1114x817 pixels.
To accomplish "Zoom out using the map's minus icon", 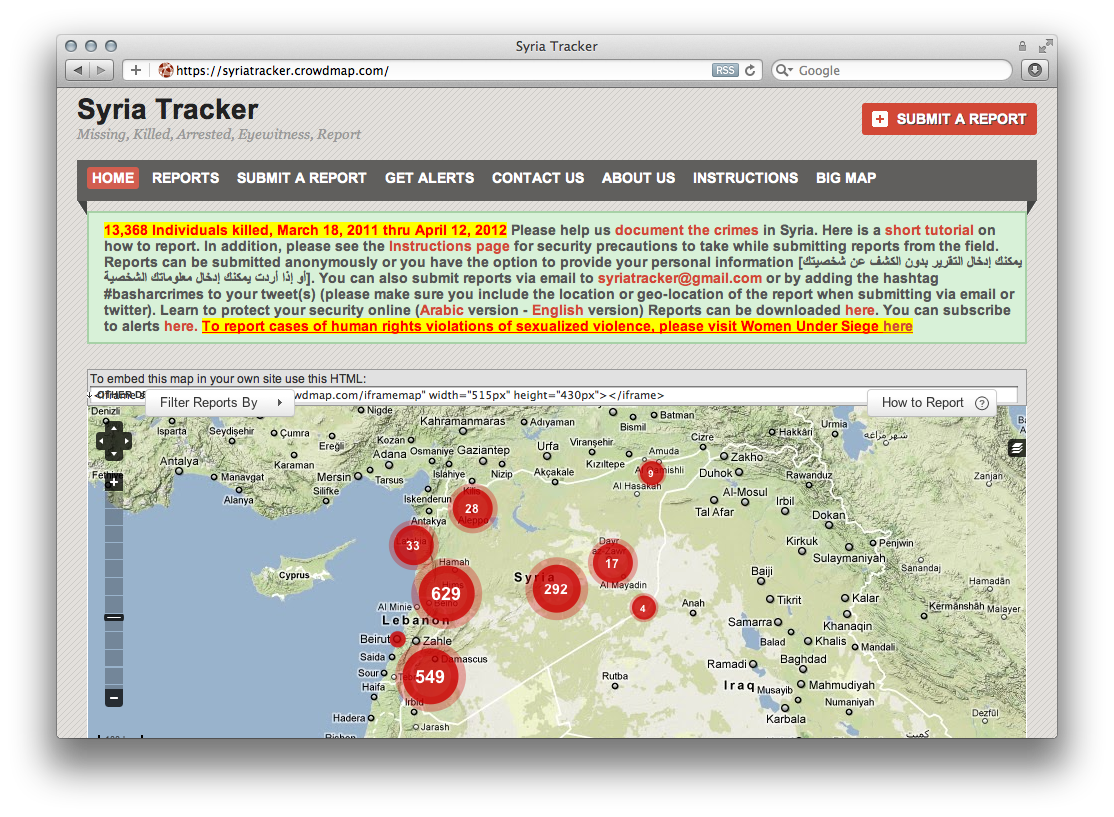I will (x=113, y=697).
